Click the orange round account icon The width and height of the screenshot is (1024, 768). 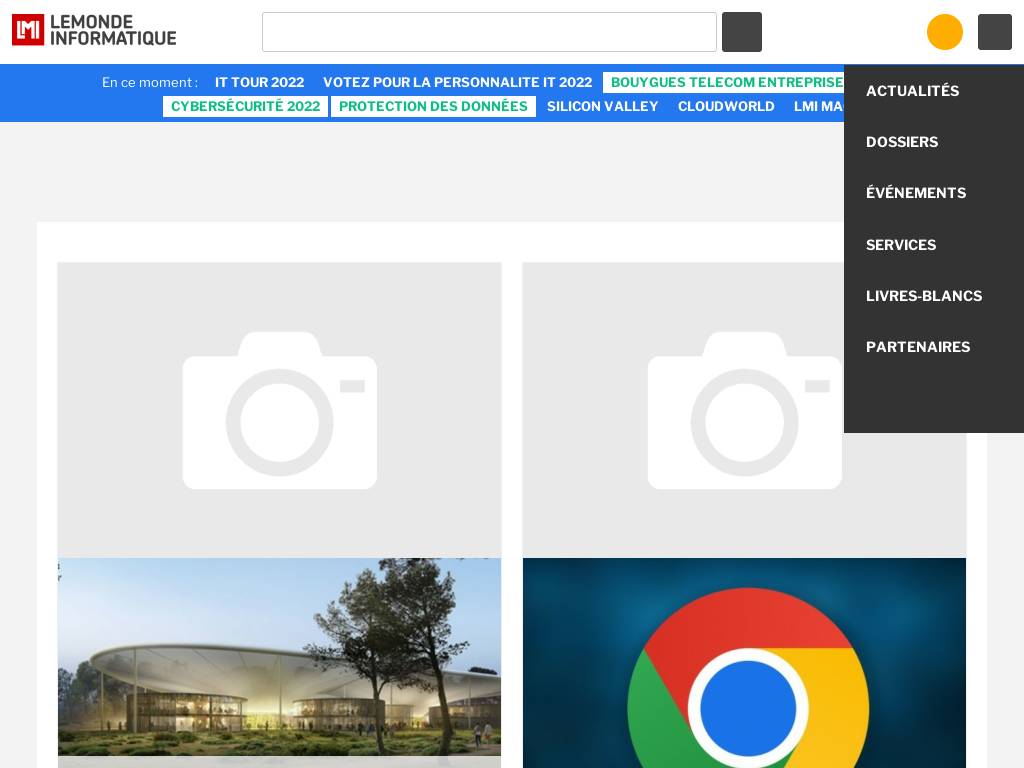point(944,32)
